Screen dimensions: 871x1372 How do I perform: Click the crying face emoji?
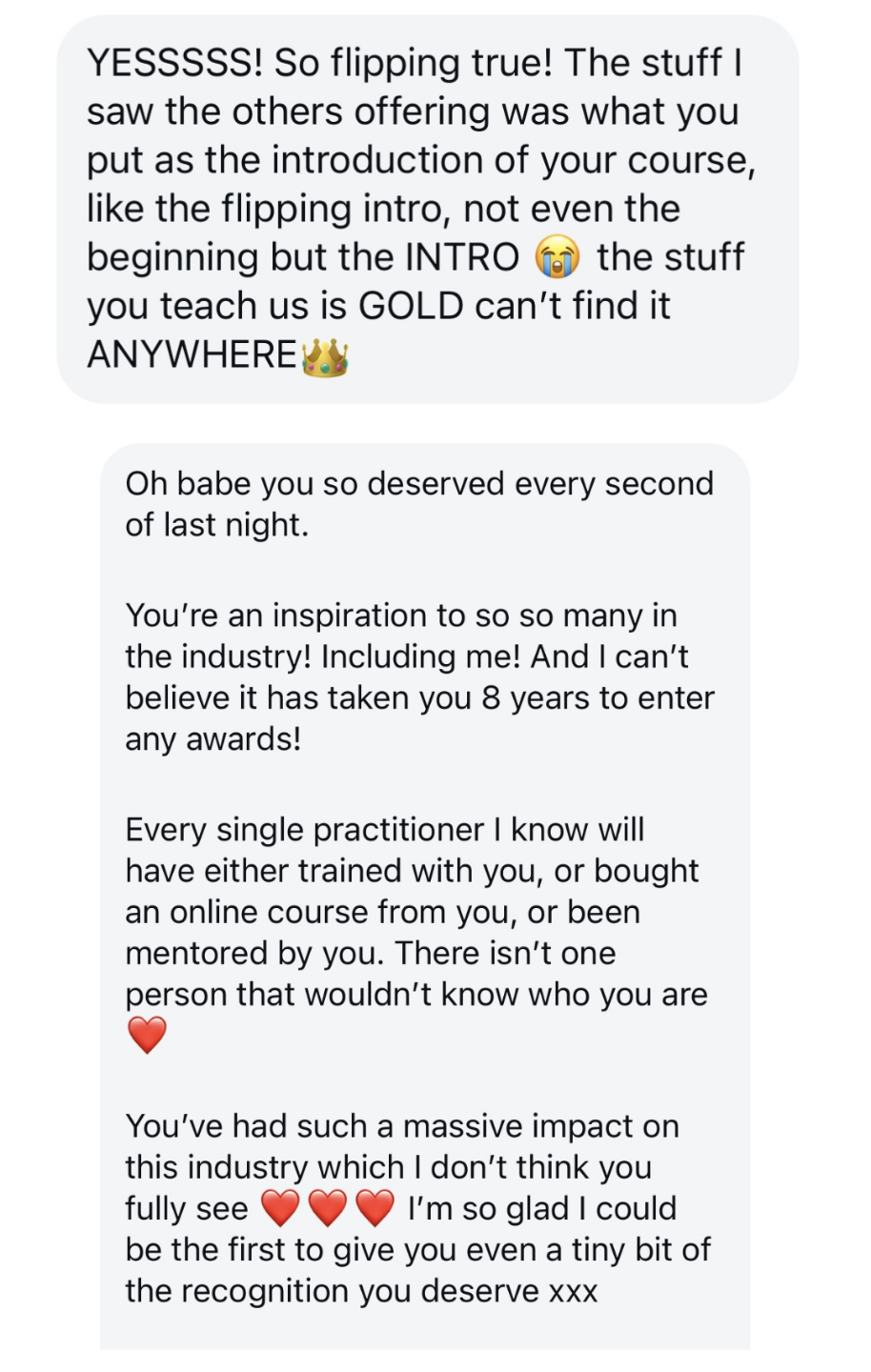tap(557, 257)
